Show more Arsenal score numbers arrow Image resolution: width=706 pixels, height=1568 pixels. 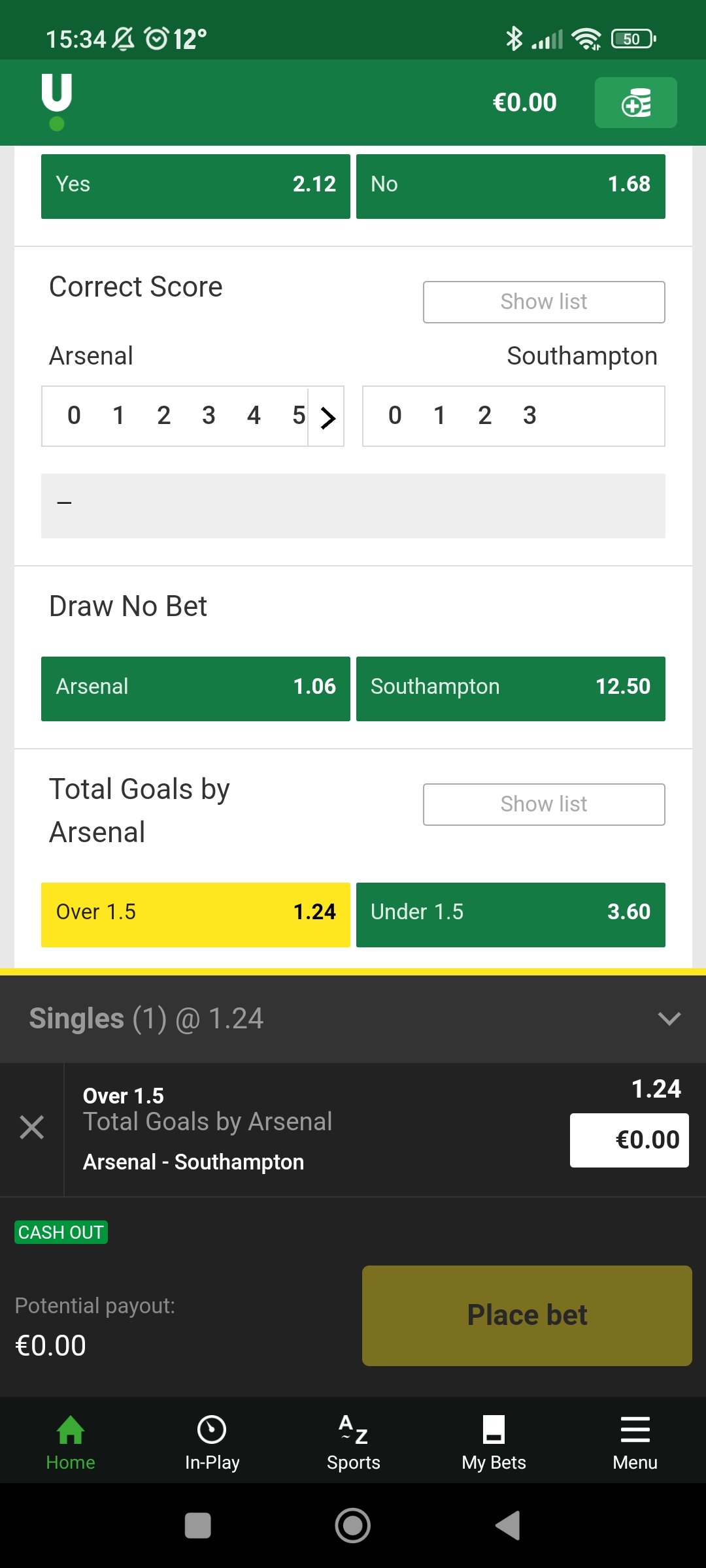327,417
